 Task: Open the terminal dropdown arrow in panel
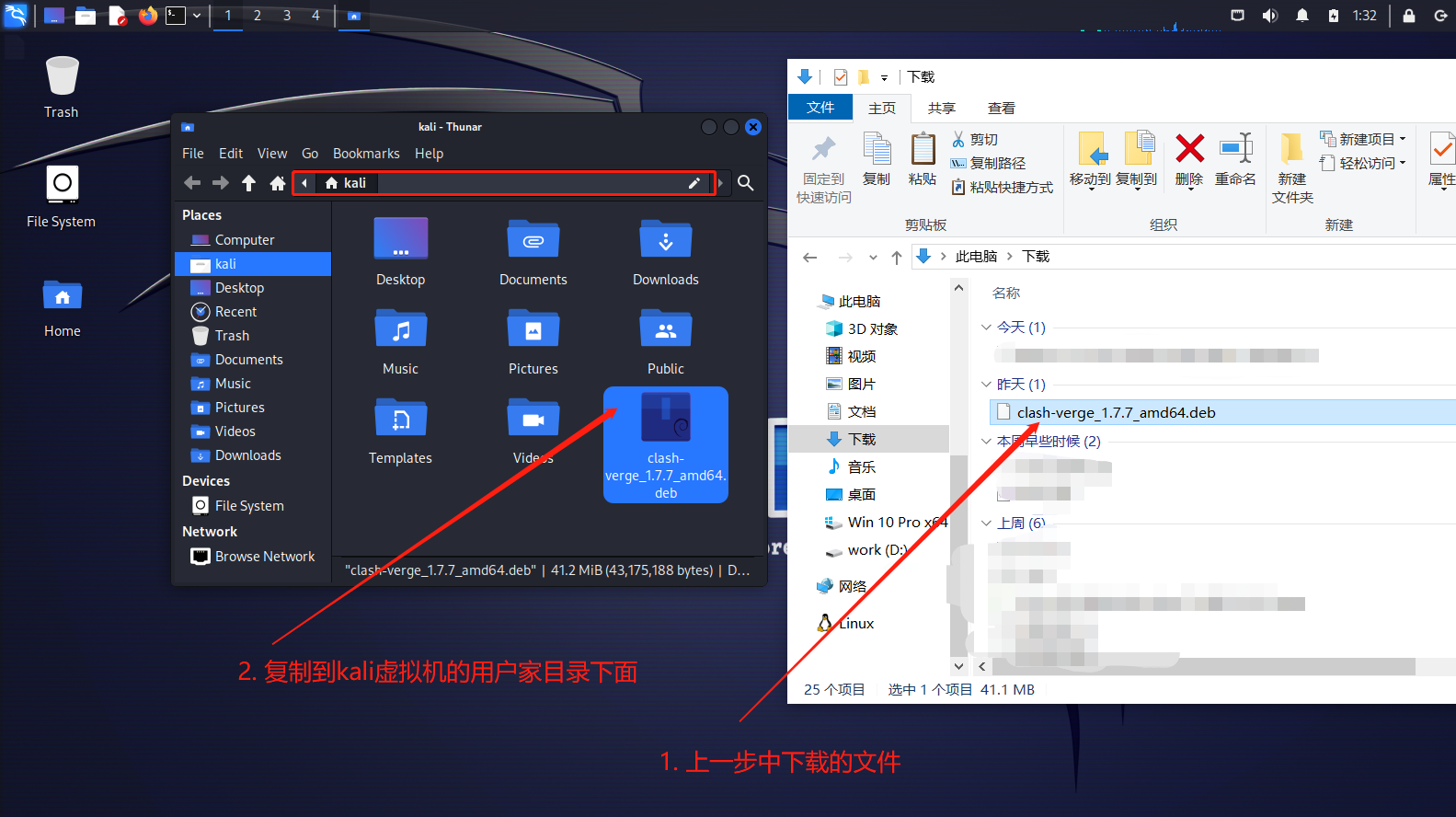click(x=197, y=16)
